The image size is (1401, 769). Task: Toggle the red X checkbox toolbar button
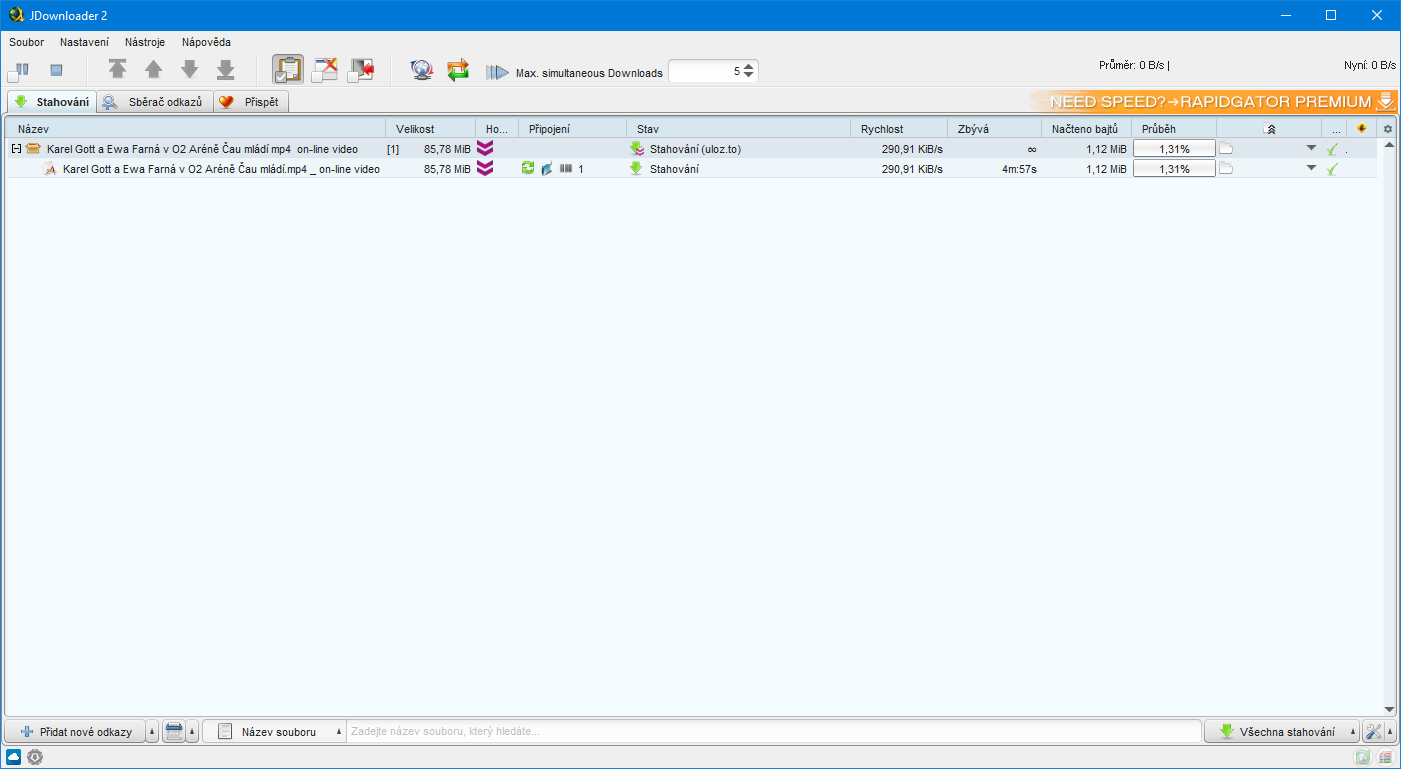pyautogui.click(x=325, y=70)
